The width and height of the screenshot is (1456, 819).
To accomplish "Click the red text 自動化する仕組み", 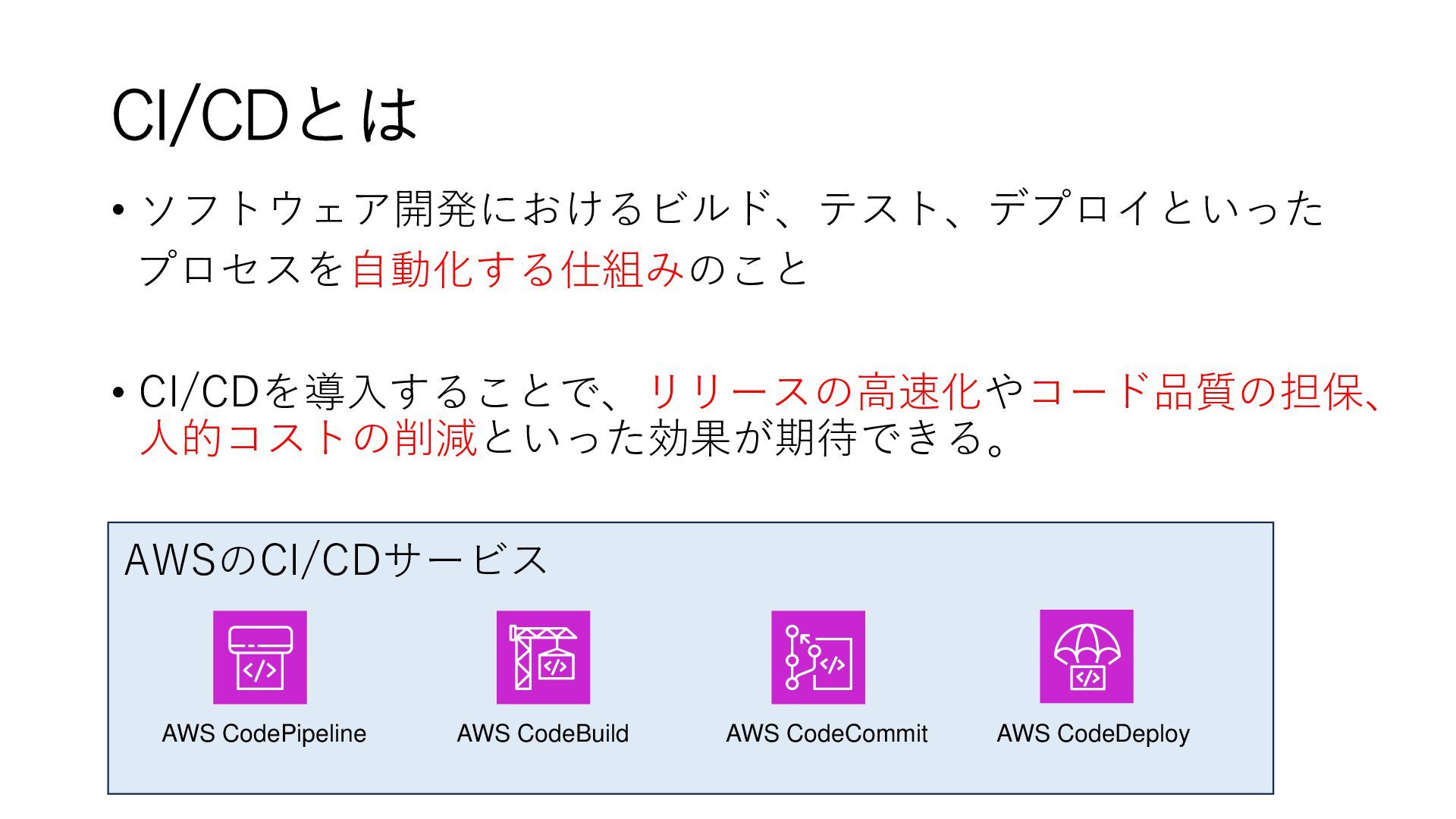I will 518,270.
